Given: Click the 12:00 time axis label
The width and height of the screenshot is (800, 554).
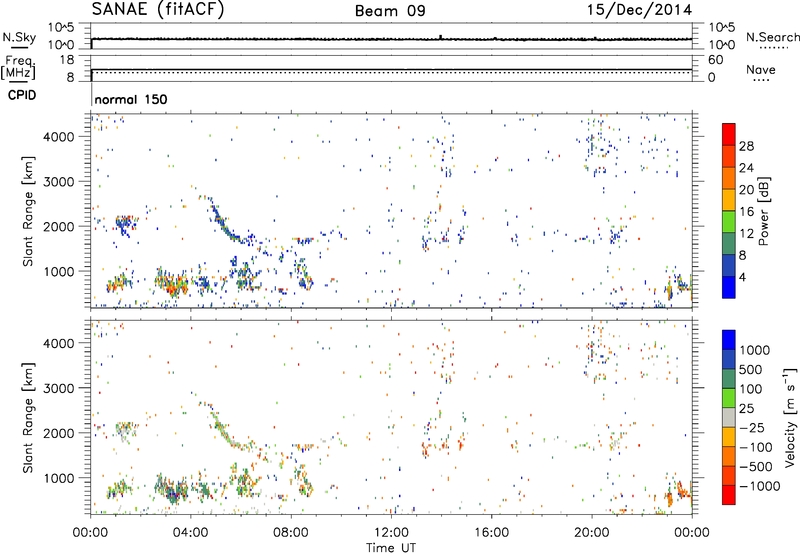Looking at the screenshot, I should coord(391,533).
